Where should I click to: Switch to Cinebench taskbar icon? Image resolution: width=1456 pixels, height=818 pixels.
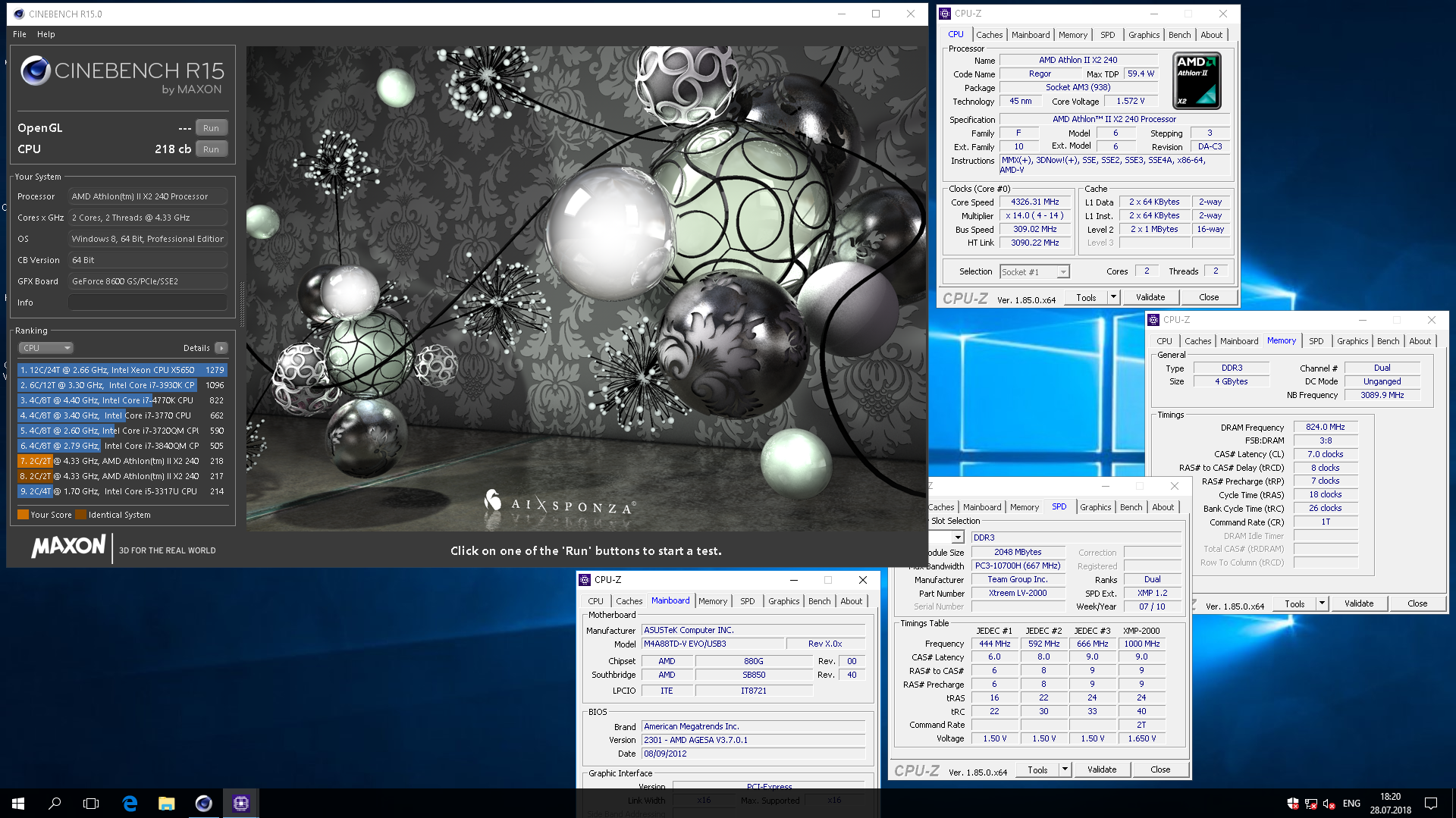[203, 803]
